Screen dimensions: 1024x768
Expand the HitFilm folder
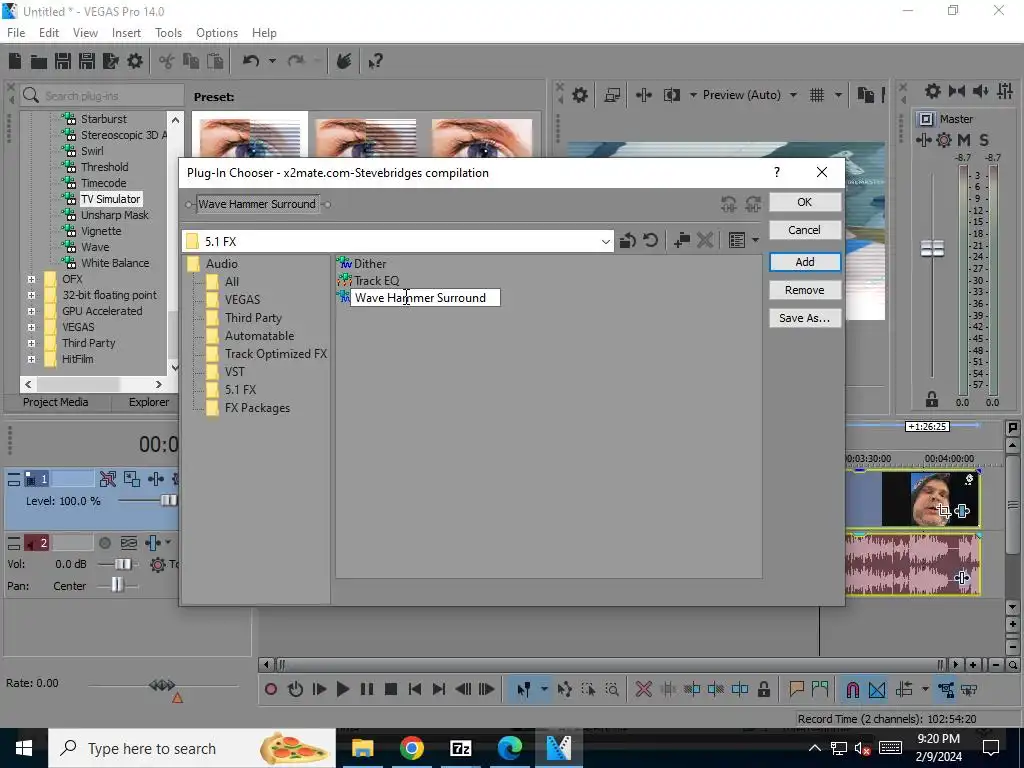pos(31,359)
